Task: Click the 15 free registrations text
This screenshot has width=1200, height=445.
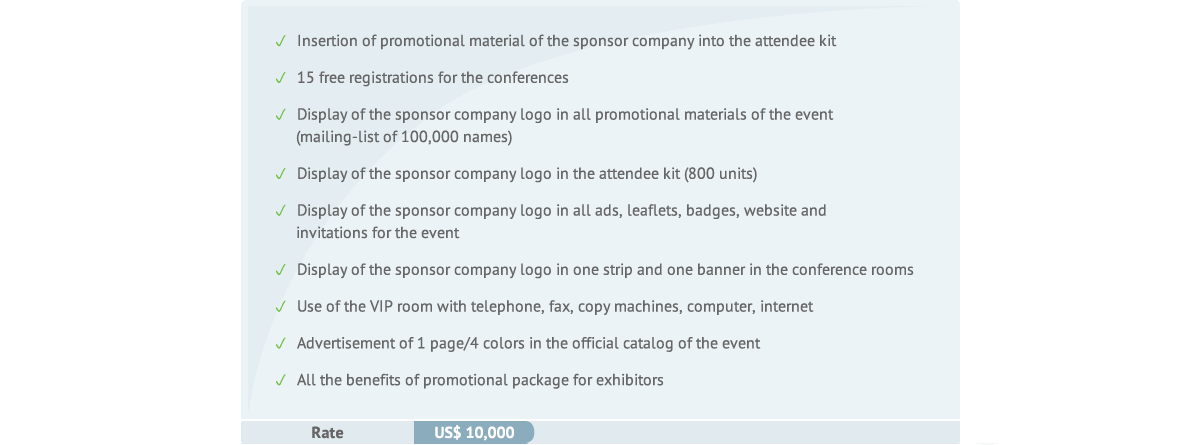Action: (x=432, y=78)
